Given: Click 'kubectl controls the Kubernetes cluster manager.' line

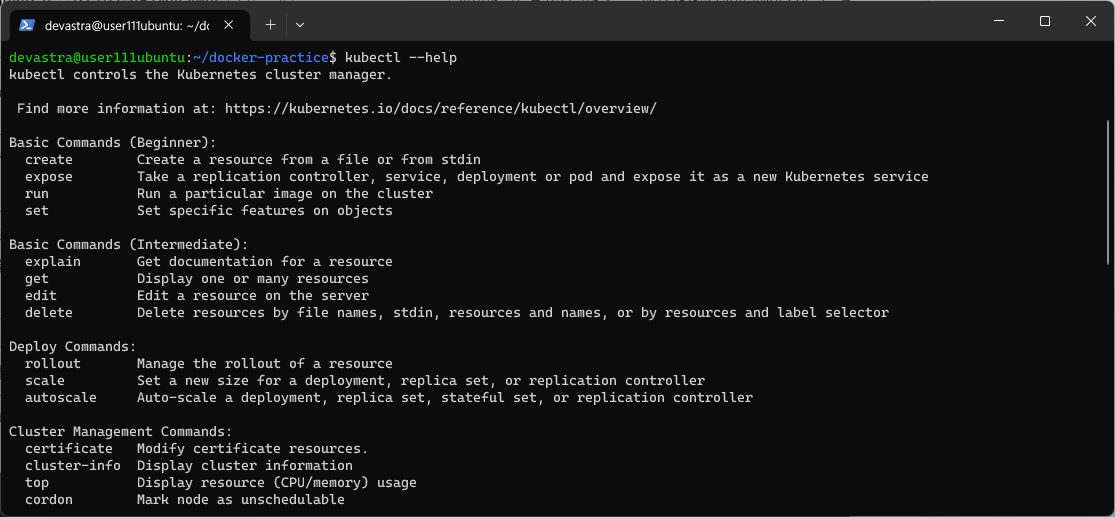Looking at the screenshot, I should tap(201, 75).
